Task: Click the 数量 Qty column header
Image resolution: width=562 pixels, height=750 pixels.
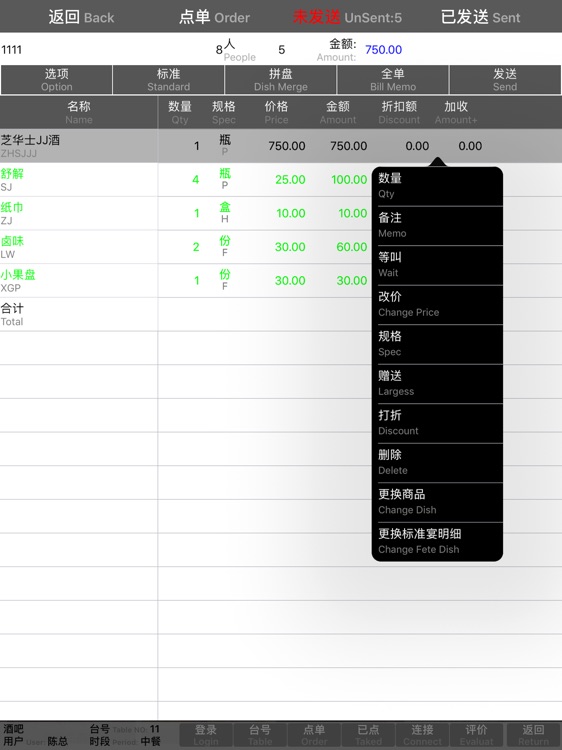Action: (x=180, y=112)
